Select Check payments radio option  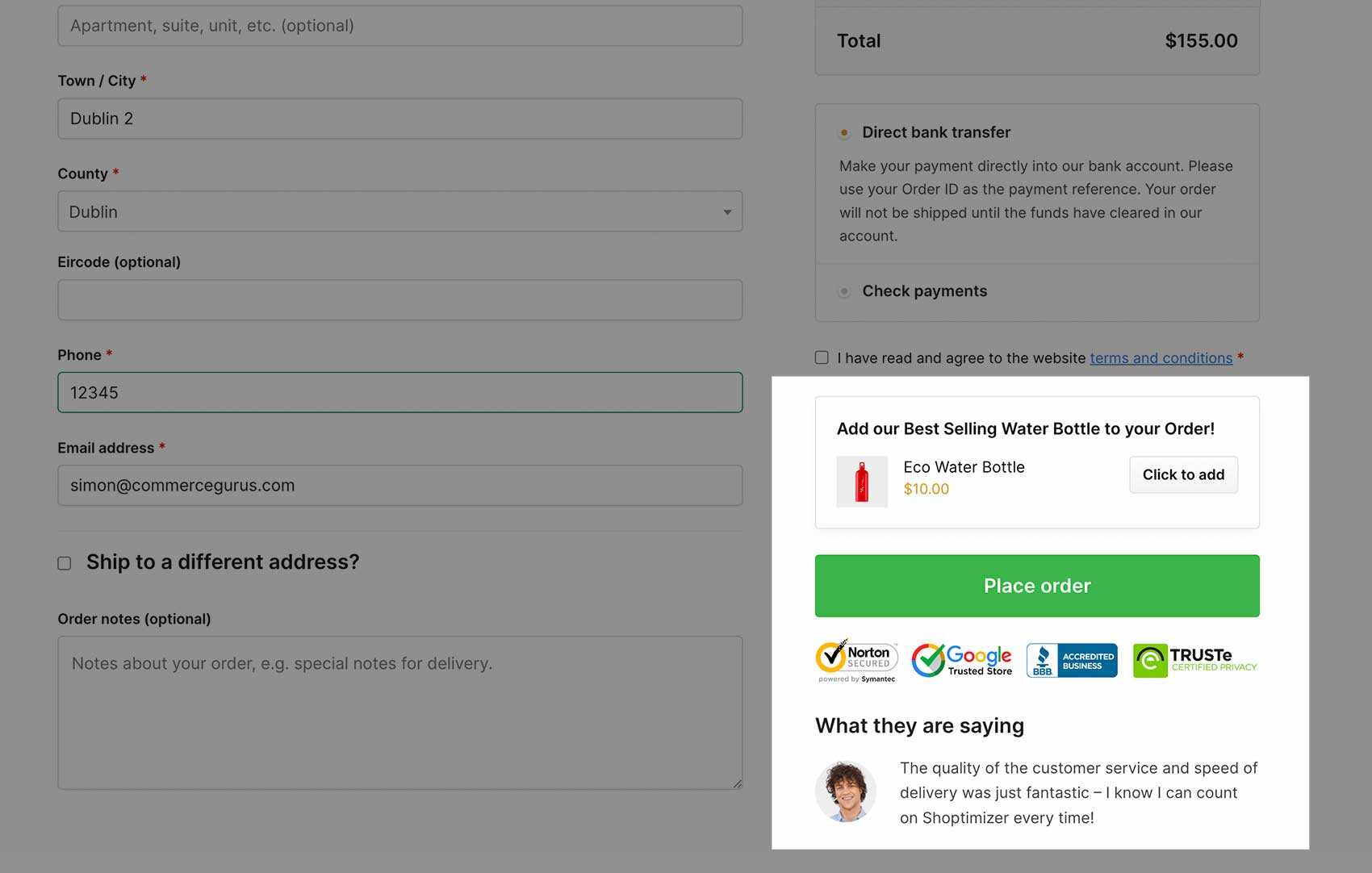pyautogui.click(x=844, y=291)
